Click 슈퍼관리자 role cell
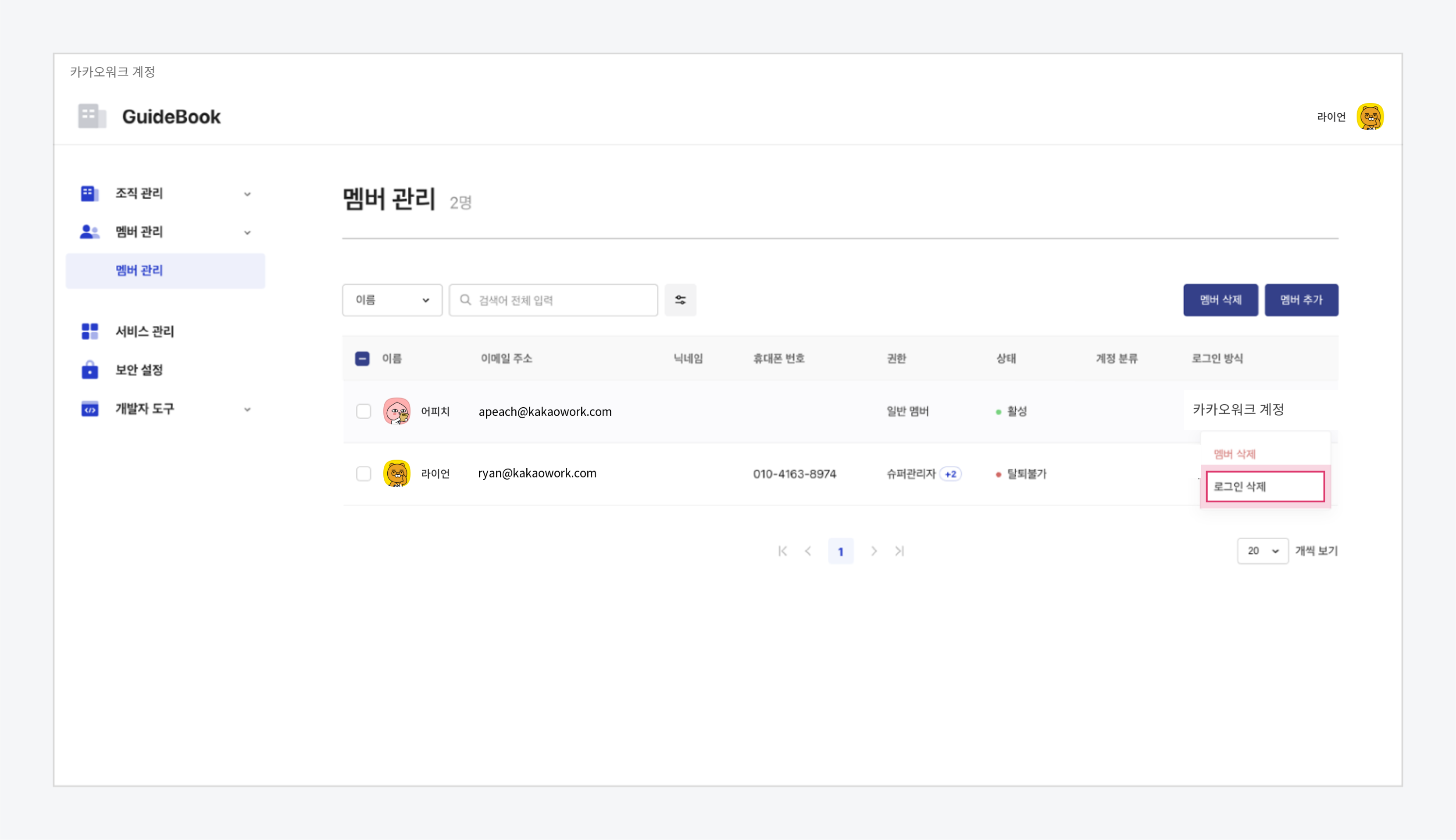Screen dimensions: 1456x840 click(910, 474)
